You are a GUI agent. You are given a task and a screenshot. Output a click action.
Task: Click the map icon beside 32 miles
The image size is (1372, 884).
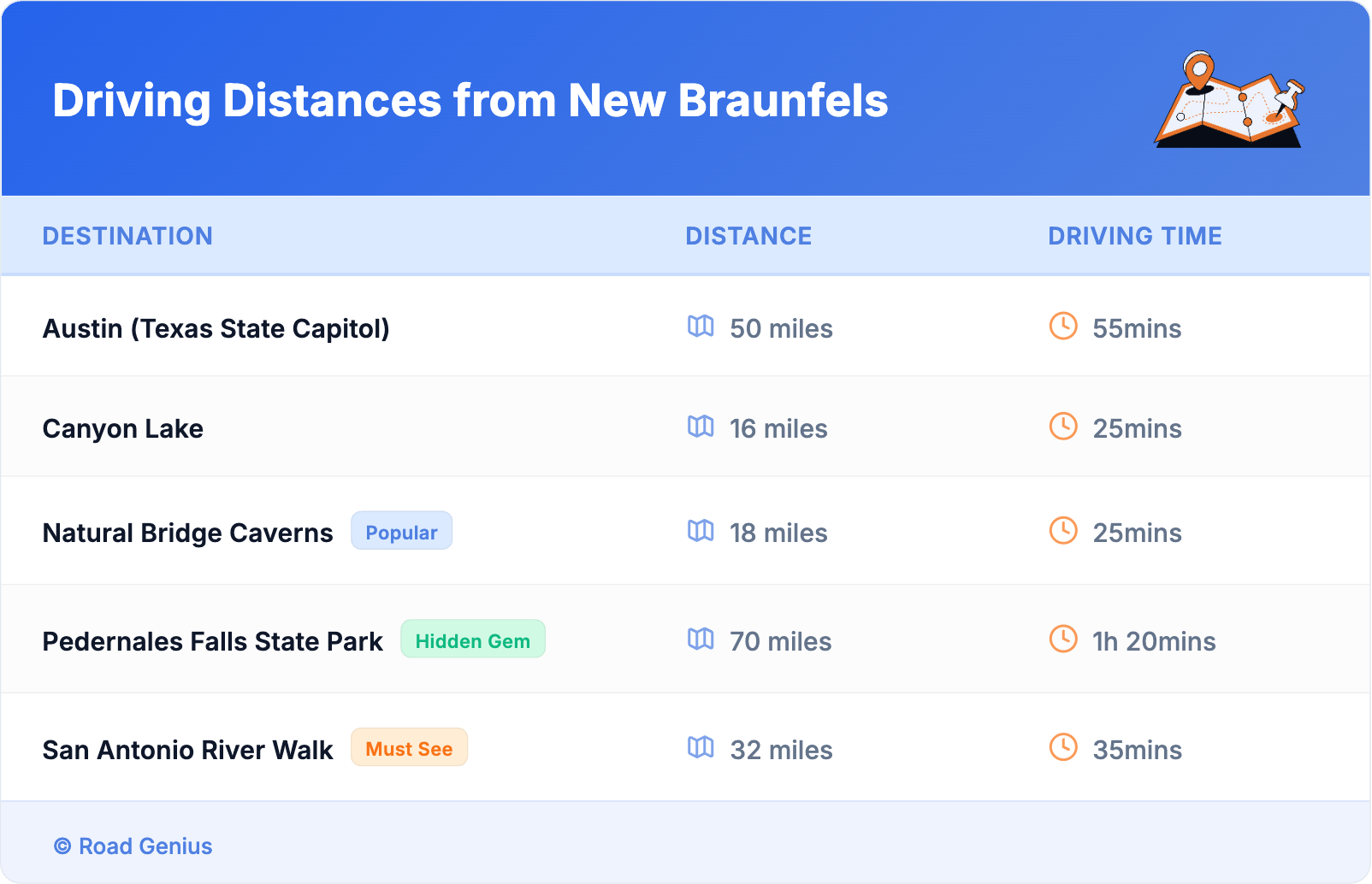pos(701,748)
